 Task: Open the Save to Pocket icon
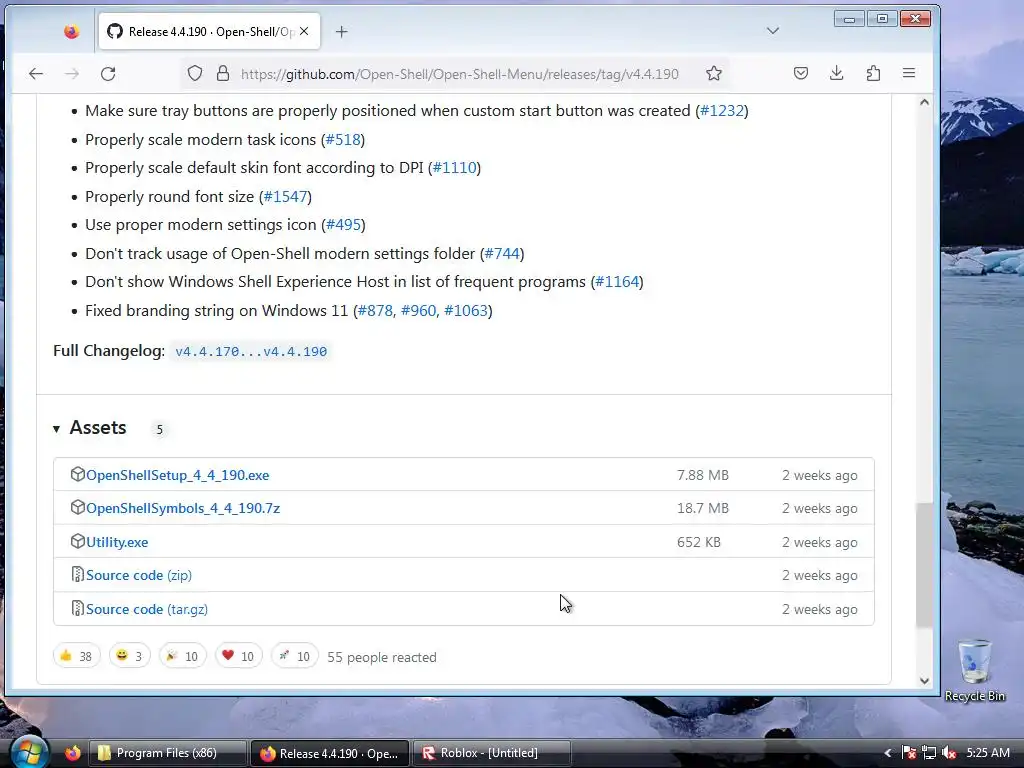point(801,73)
